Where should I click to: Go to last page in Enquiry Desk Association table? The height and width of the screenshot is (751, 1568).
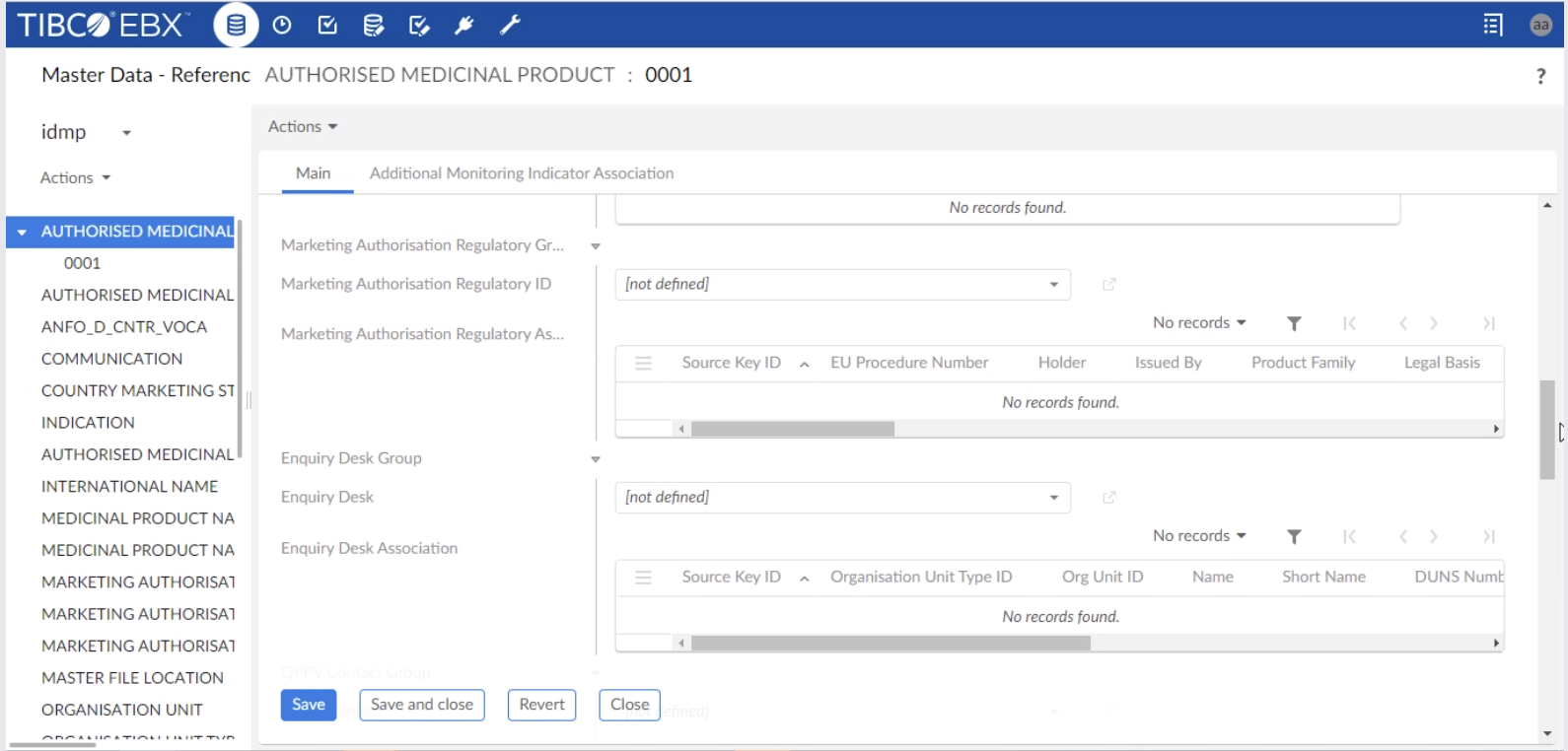click(1489, 536)
